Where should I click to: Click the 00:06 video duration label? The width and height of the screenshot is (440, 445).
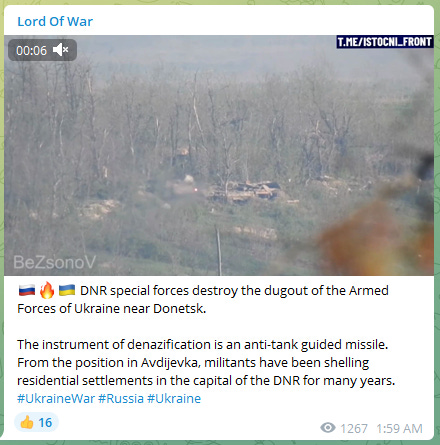(x=31, y=51)
